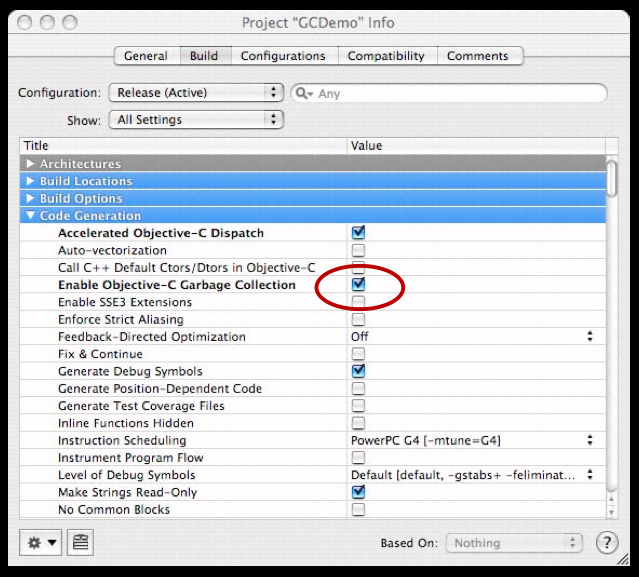
Task: Disable Generate Debug Symbols checkbox
Action: coord(358,371)
